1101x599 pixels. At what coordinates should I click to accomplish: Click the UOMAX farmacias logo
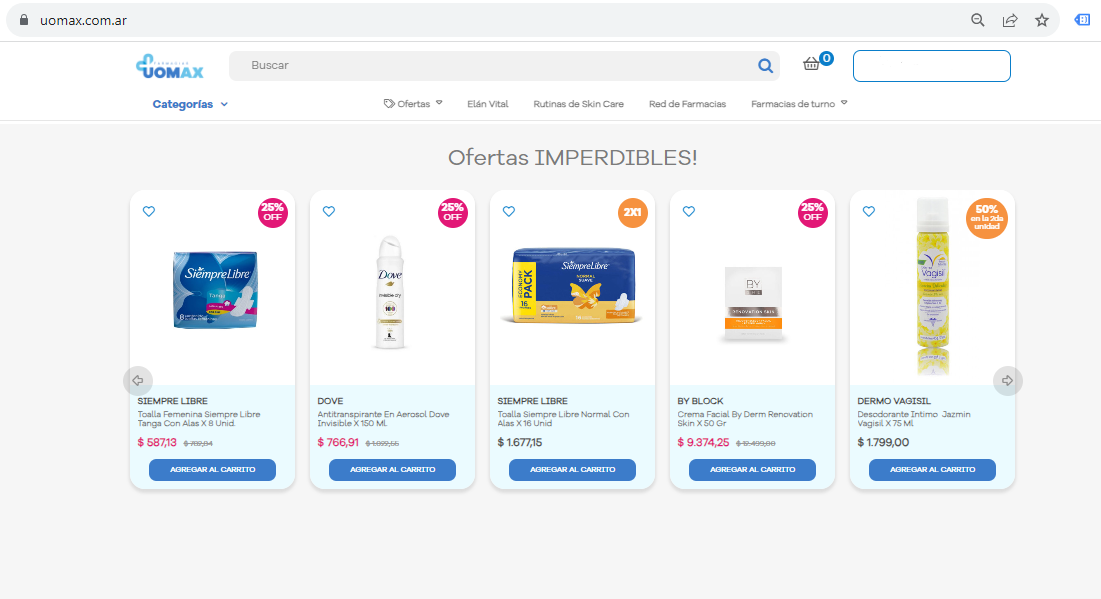pos(169,64)
